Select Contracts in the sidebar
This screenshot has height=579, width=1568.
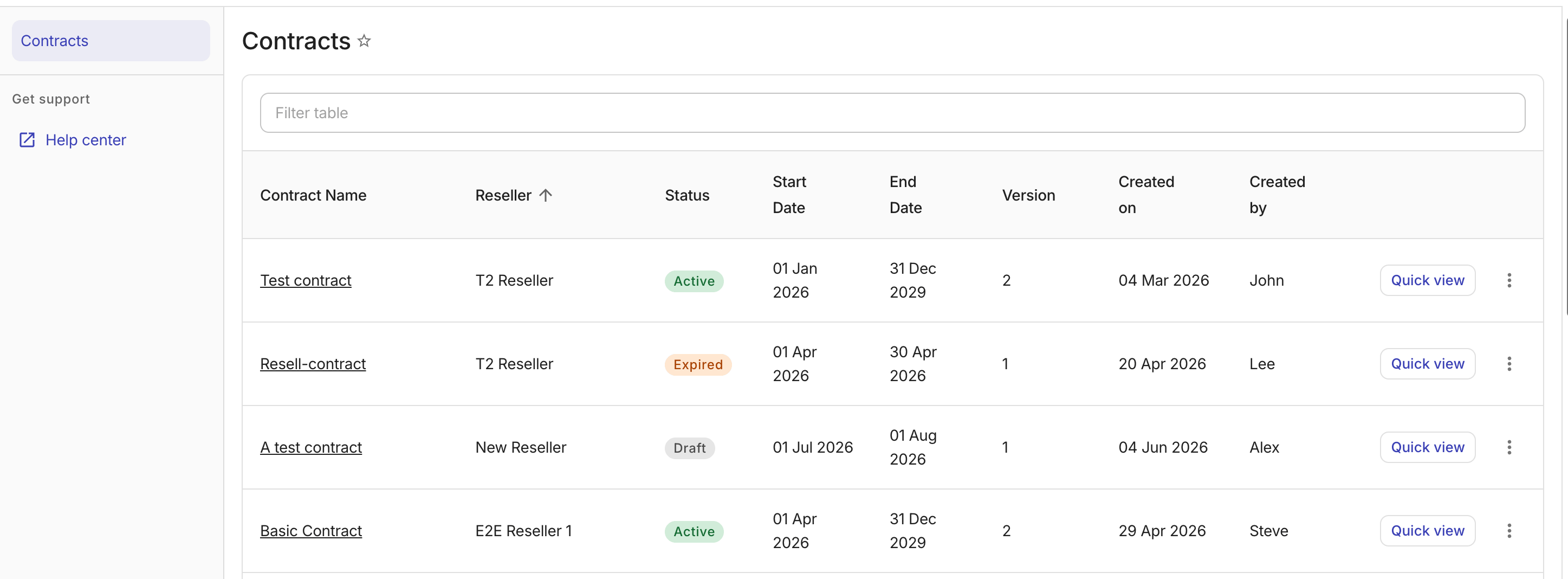(111, 41)
